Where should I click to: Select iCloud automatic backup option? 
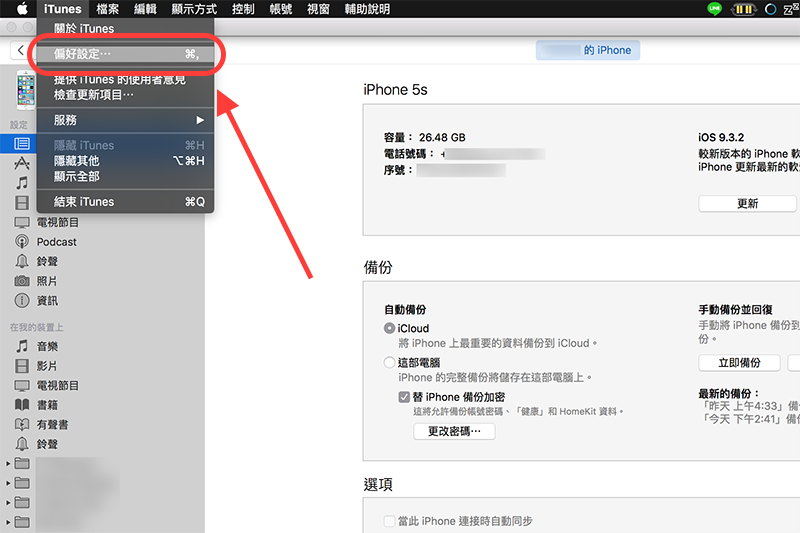click(x=390, y=328)
